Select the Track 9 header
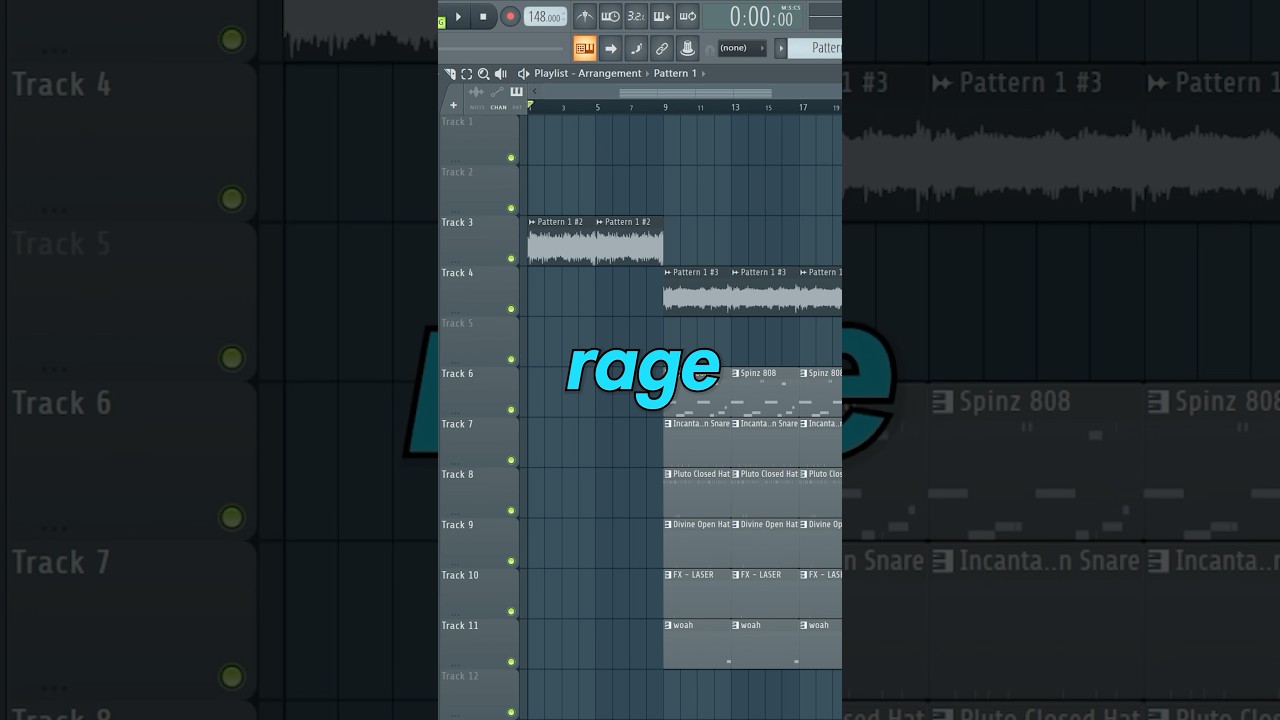 click(x=479, y=542)
